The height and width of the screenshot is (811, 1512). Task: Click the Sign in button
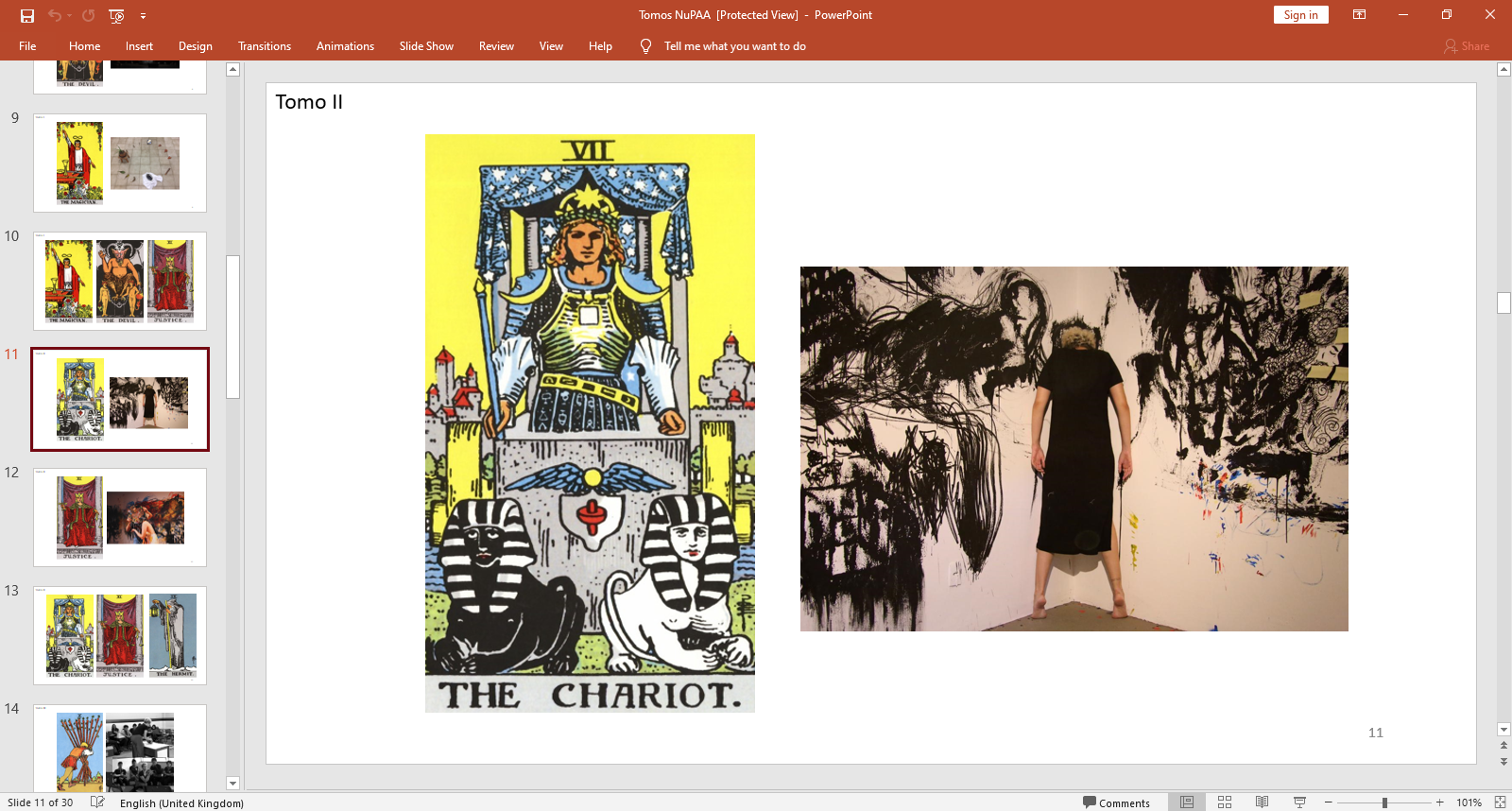click(1300, 15)
